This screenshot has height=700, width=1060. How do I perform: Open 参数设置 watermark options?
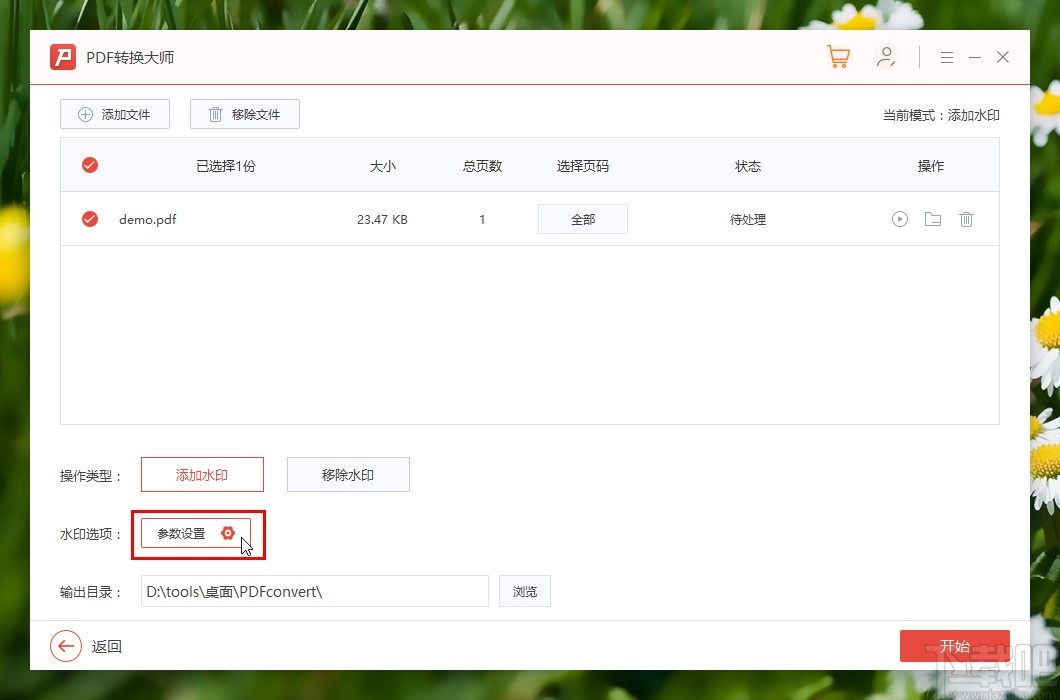[x=195, y=534]
